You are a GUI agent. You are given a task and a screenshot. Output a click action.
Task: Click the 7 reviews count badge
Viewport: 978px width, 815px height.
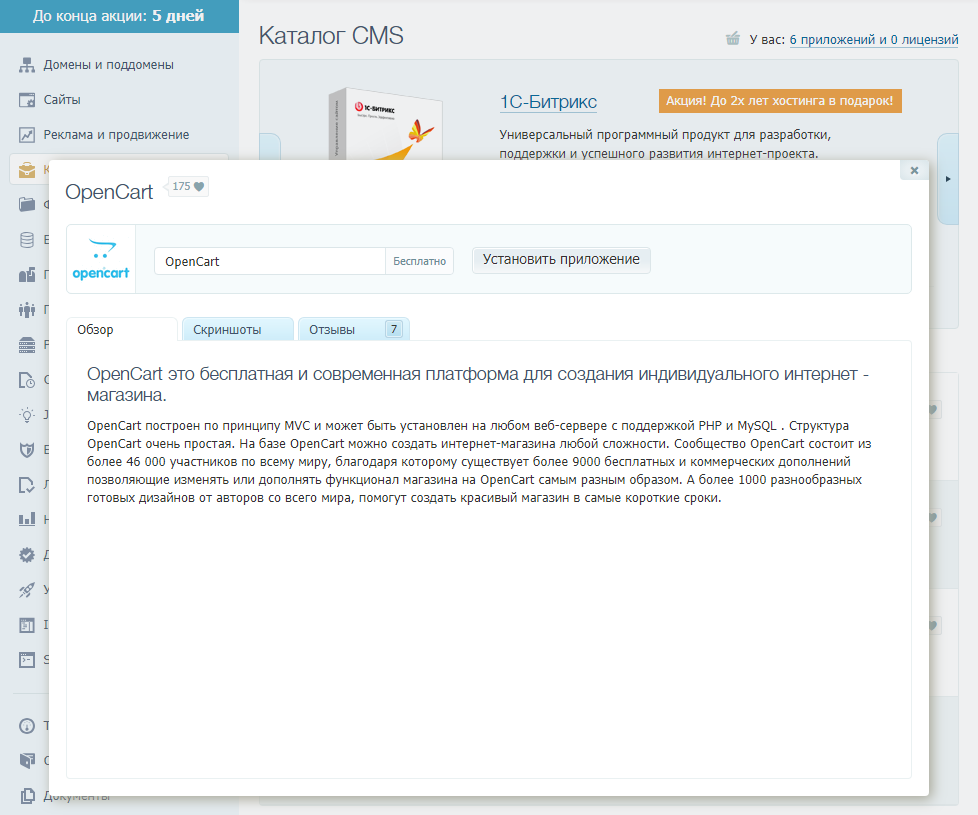pos(394,329)
